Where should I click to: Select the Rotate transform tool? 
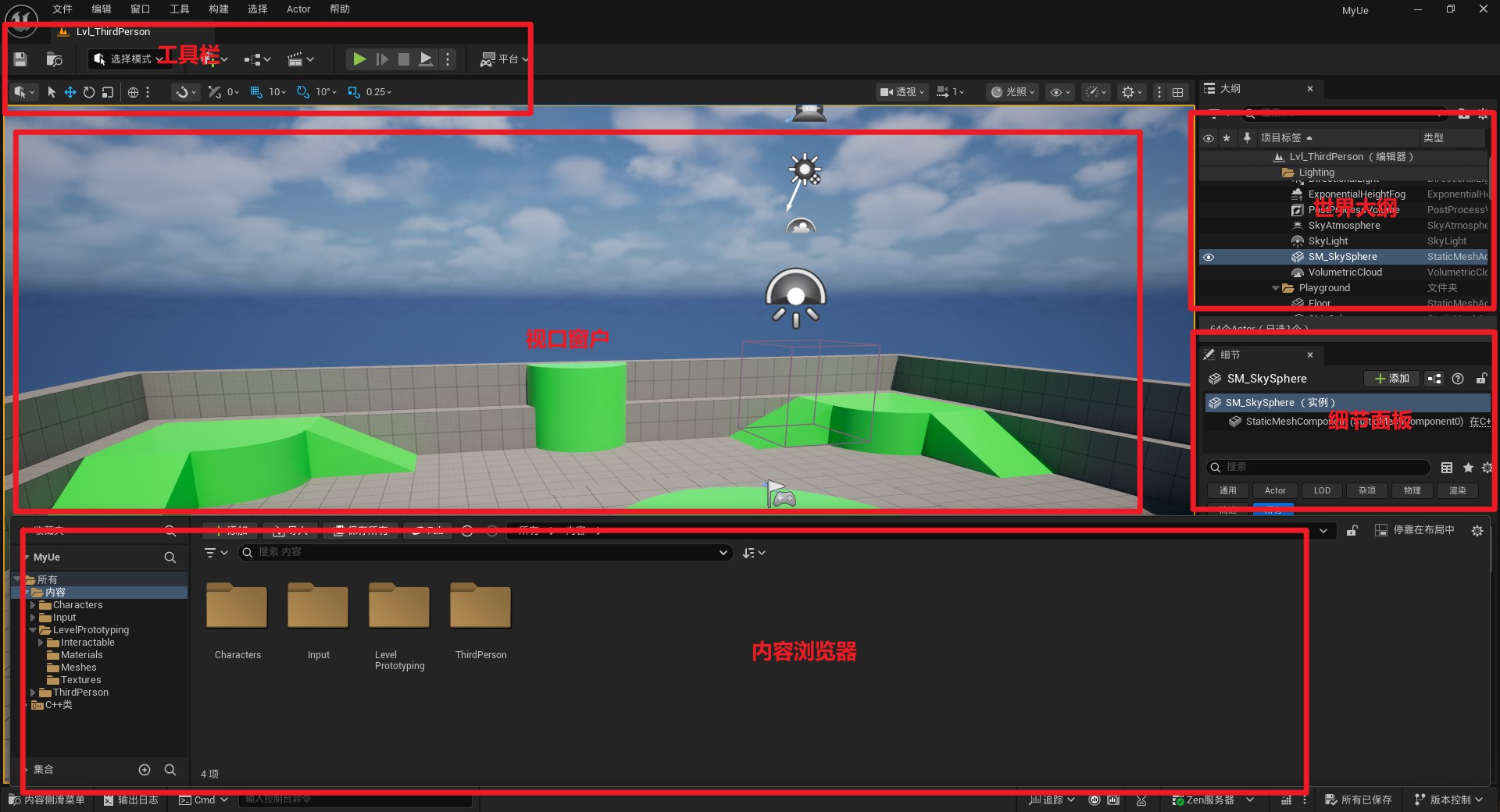click(x=89, y=92)
